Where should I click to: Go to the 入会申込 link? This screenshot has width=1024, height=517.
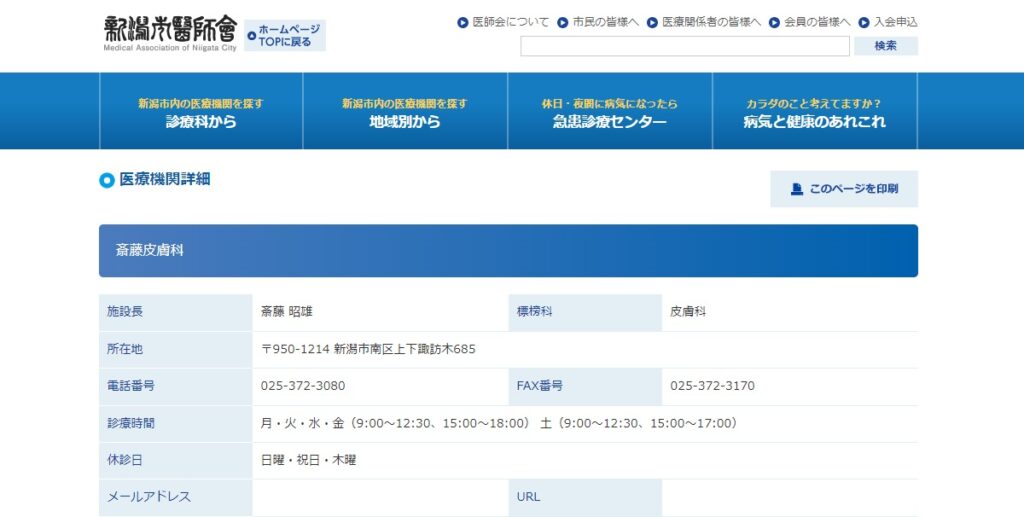[x=895, y=22]
